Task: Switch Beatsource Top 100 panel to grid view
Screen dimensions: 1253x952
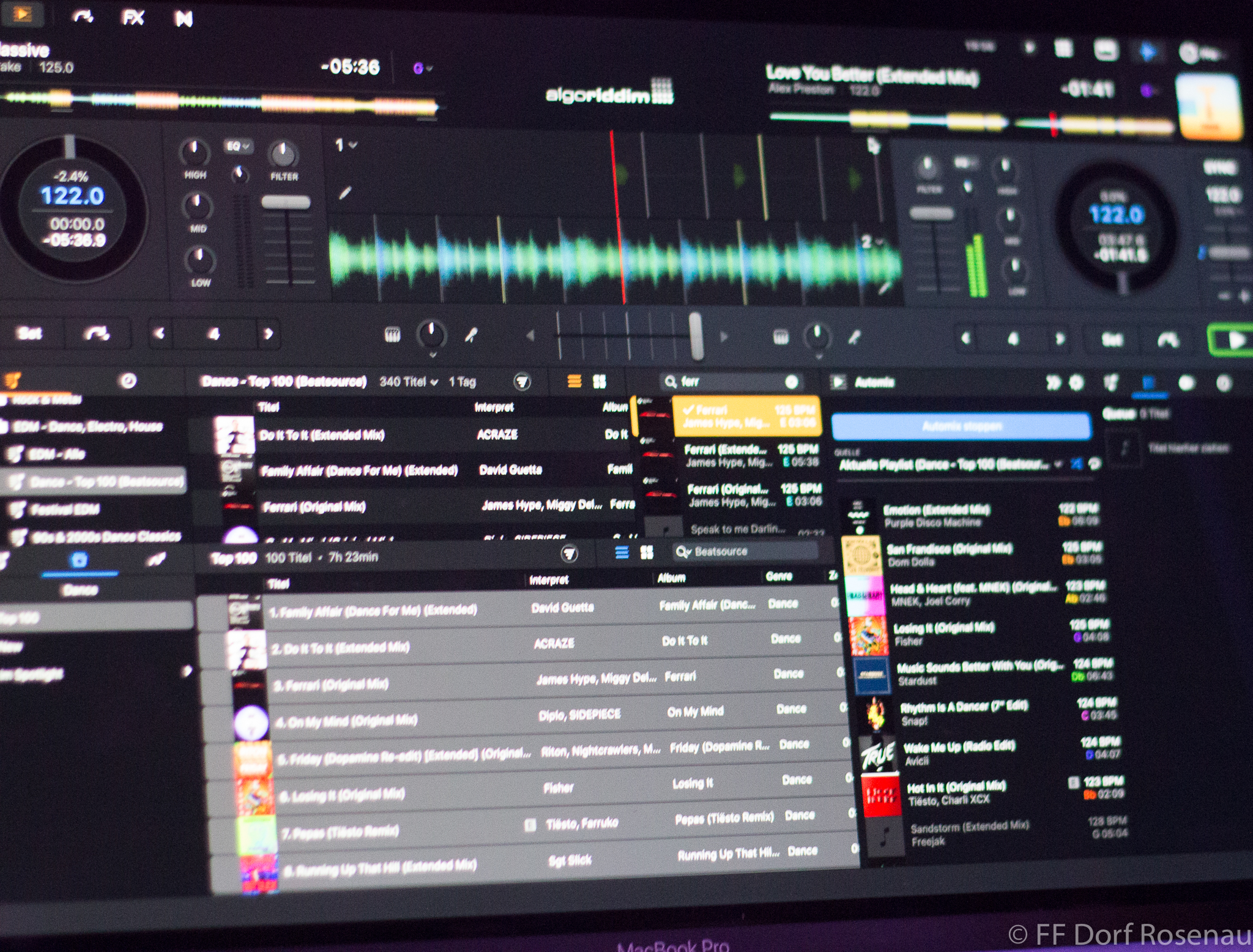Action: pyautogui.click(x=647, y=553)
